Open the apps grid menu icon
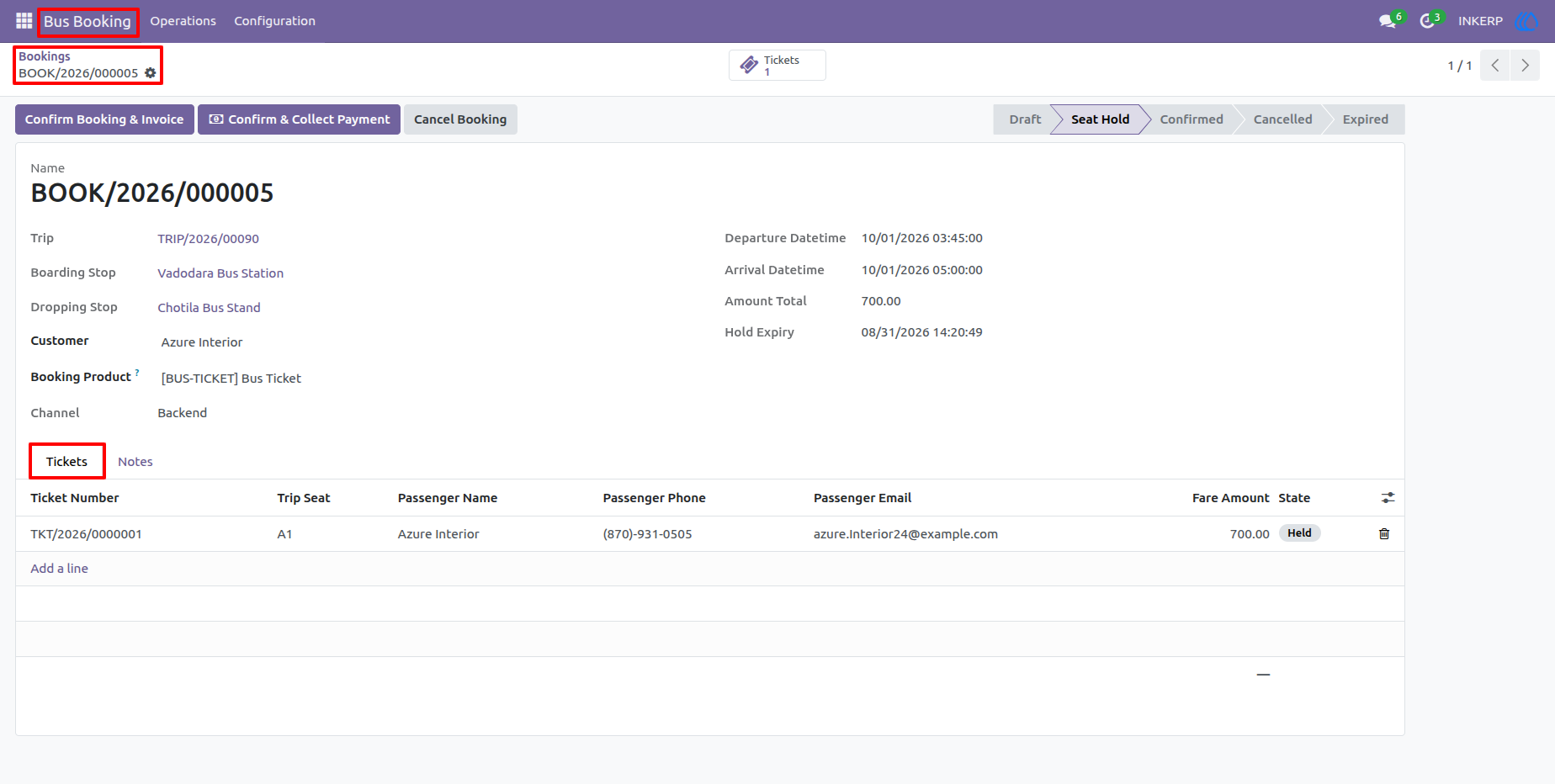The height and width of the screenshot is (784, 1555). coord(24,21)
